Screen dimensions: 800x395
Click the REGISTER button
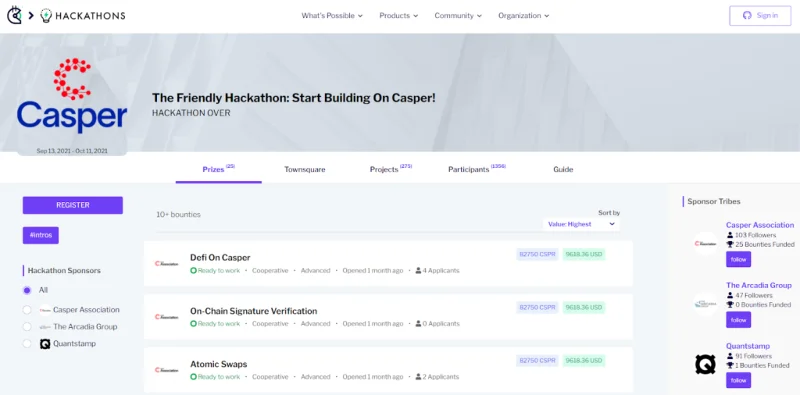point(72,205)
